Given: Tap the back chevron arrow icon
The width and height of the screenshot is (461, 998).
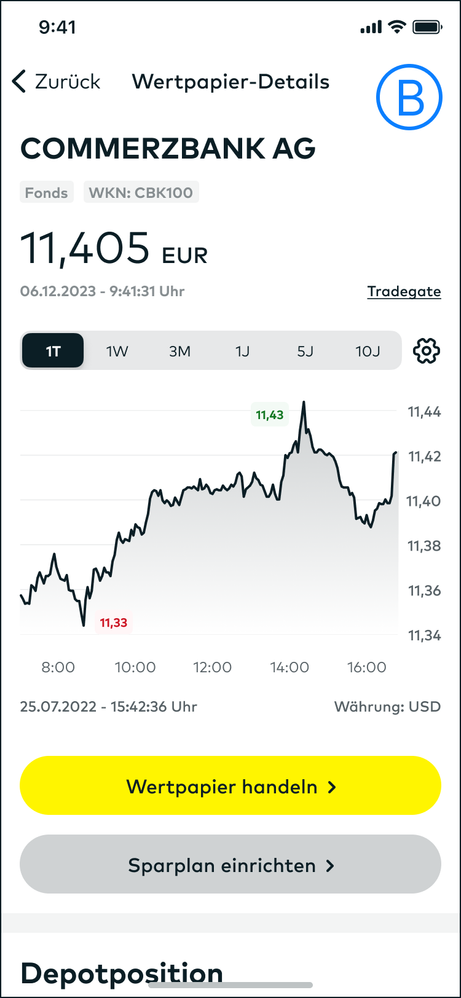Looking at the screenshot, I should [x=19, y=82].
